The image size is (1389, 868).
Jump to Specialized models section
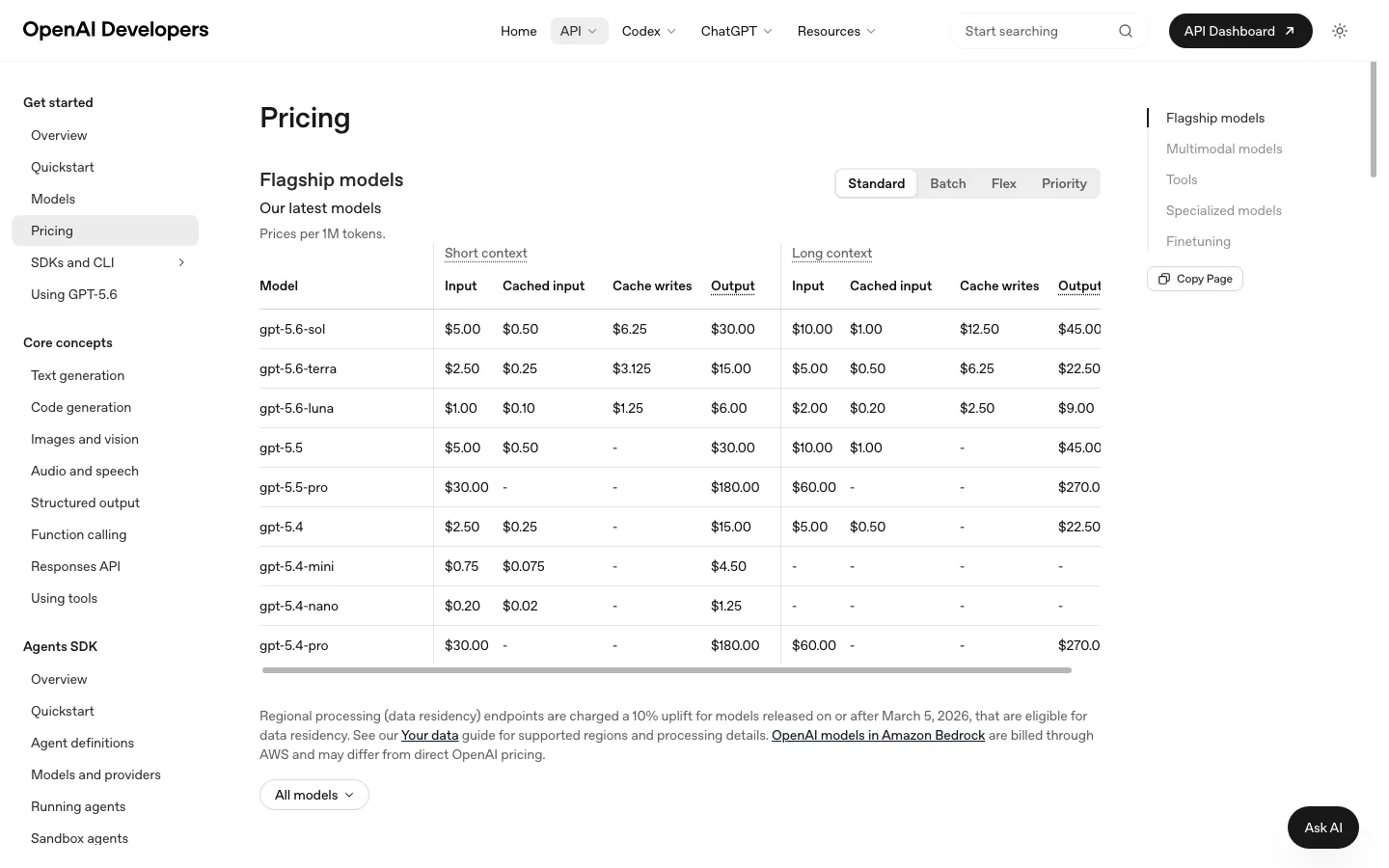(x=1224, y=210)
